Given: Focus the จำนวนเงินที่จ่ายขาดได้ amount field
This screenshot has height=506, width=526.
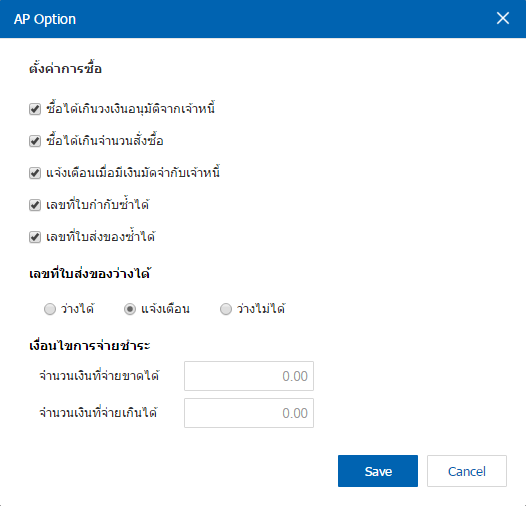Looking at the screenshot, I should coord(249,376).
